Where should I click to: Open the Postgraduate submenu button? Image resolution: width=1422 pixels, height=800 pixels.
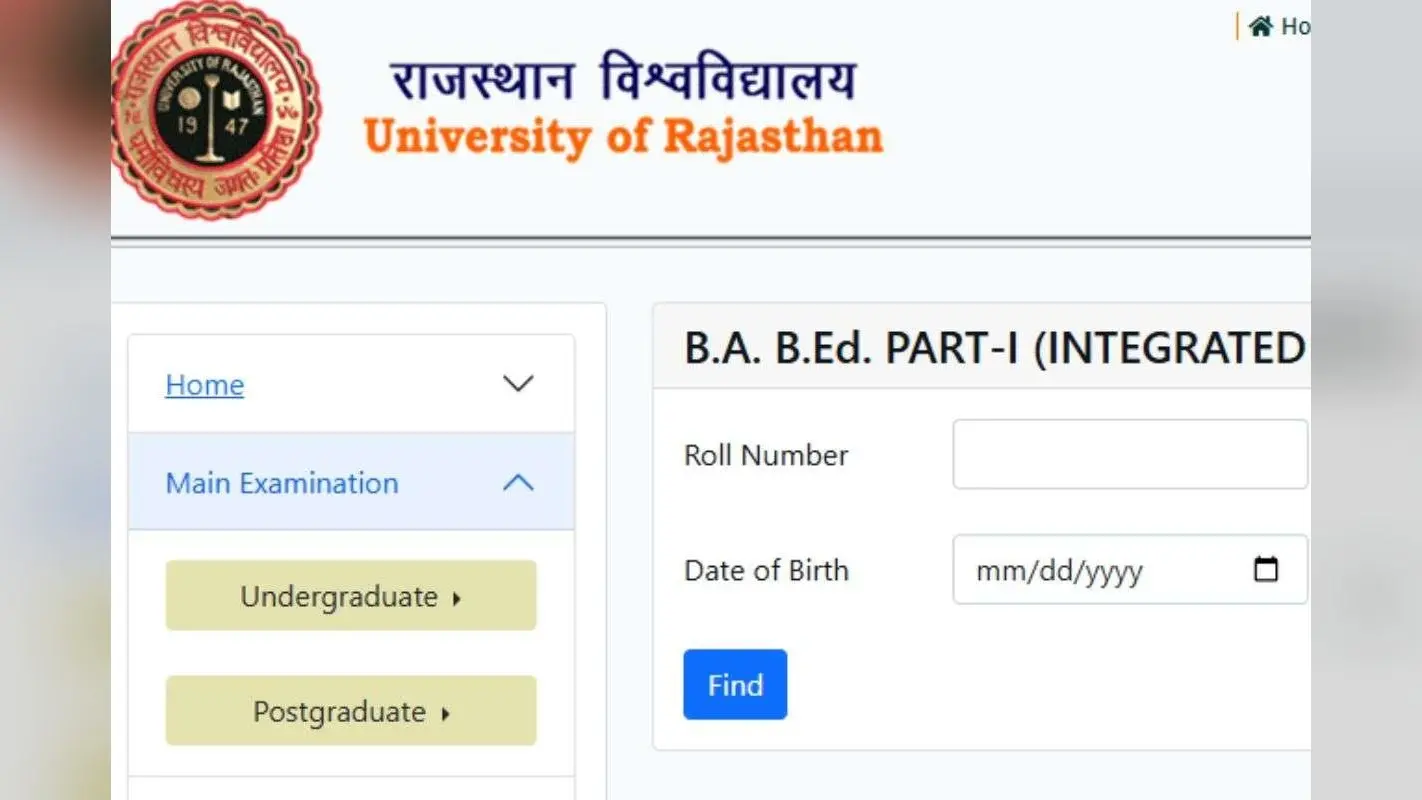point(351,710)
